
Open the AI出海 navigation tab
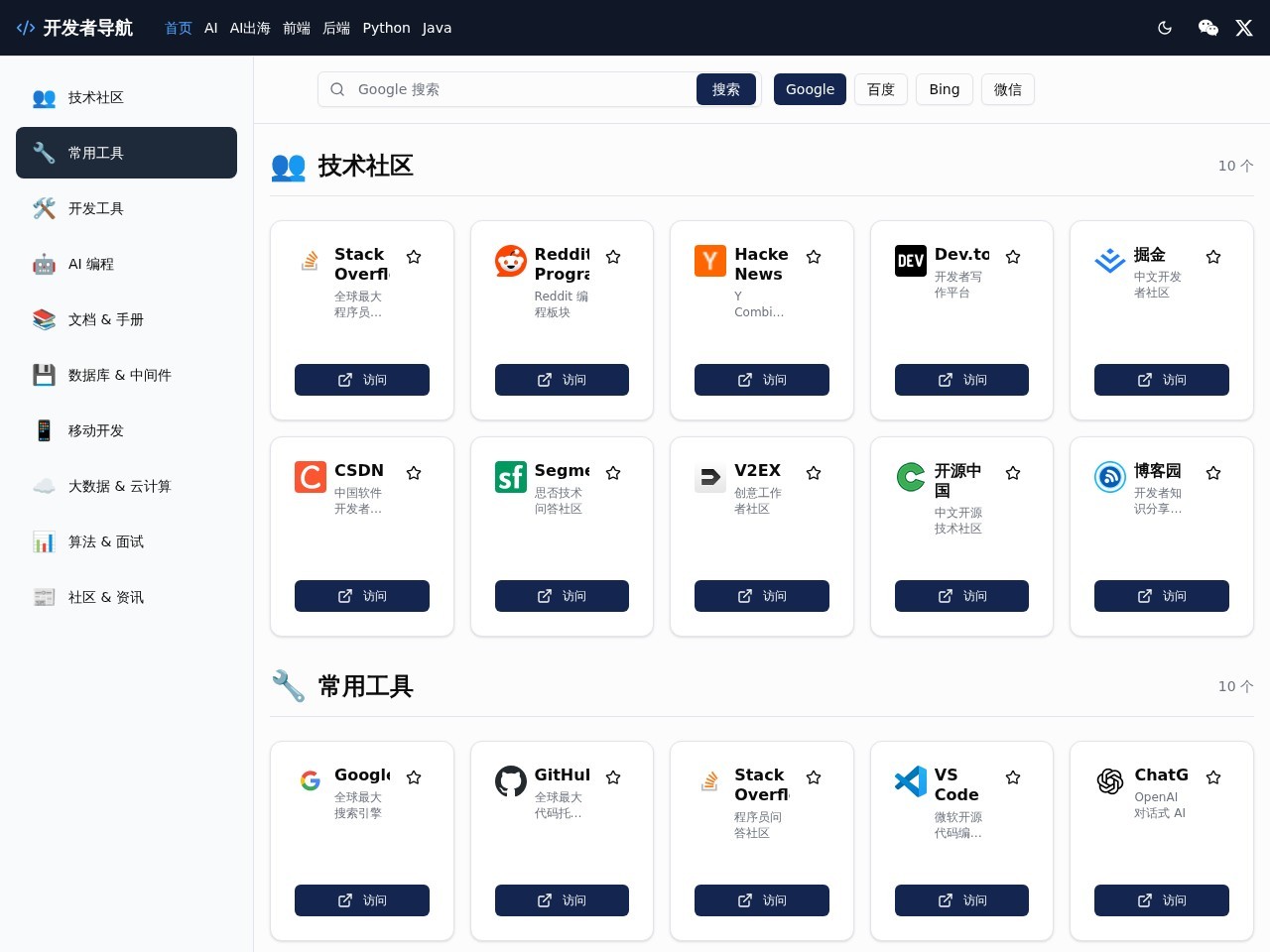pos(250,28)
